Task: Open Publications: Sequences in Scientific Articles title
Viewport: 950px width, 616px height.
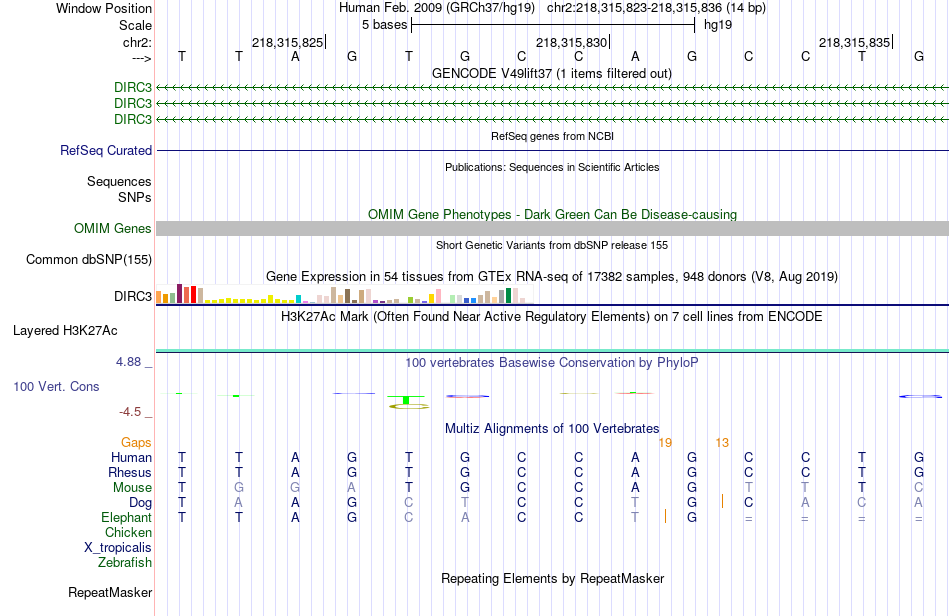Action: tap(552, 167)
